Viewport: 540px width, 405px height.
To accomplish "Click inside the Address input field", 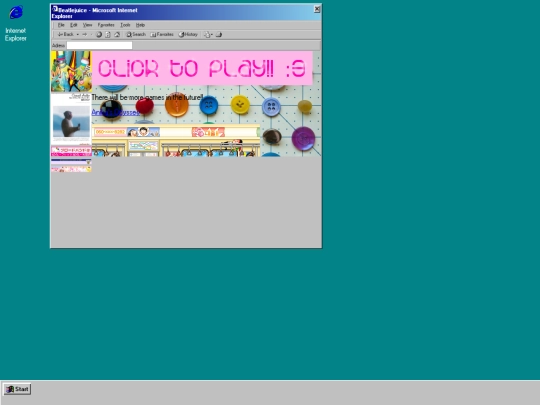I will (x=99, y=45).
